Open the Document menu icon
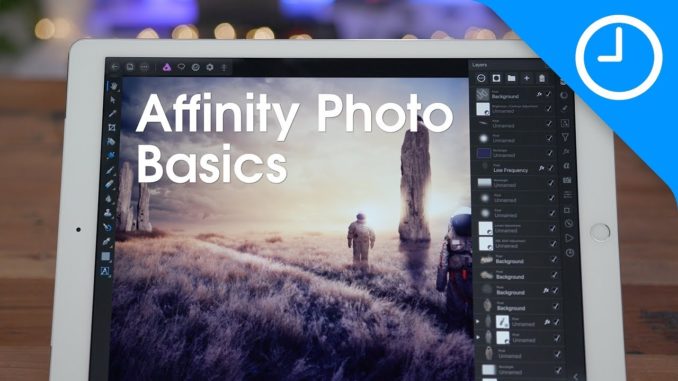Image resolution: width=678 pixels, height=381 pixels. [x=130, y=67]
